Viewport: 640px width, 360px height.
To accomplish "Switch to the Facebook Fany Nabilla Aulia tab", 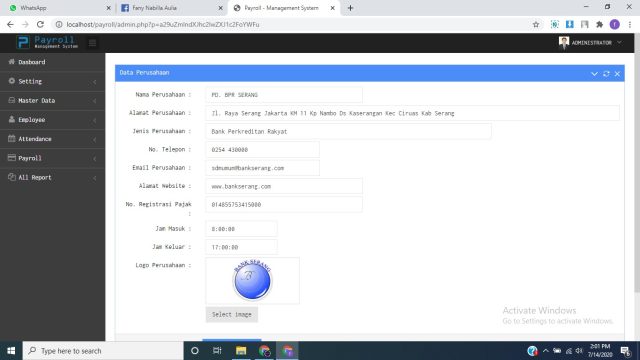I will tap(172, 8).
